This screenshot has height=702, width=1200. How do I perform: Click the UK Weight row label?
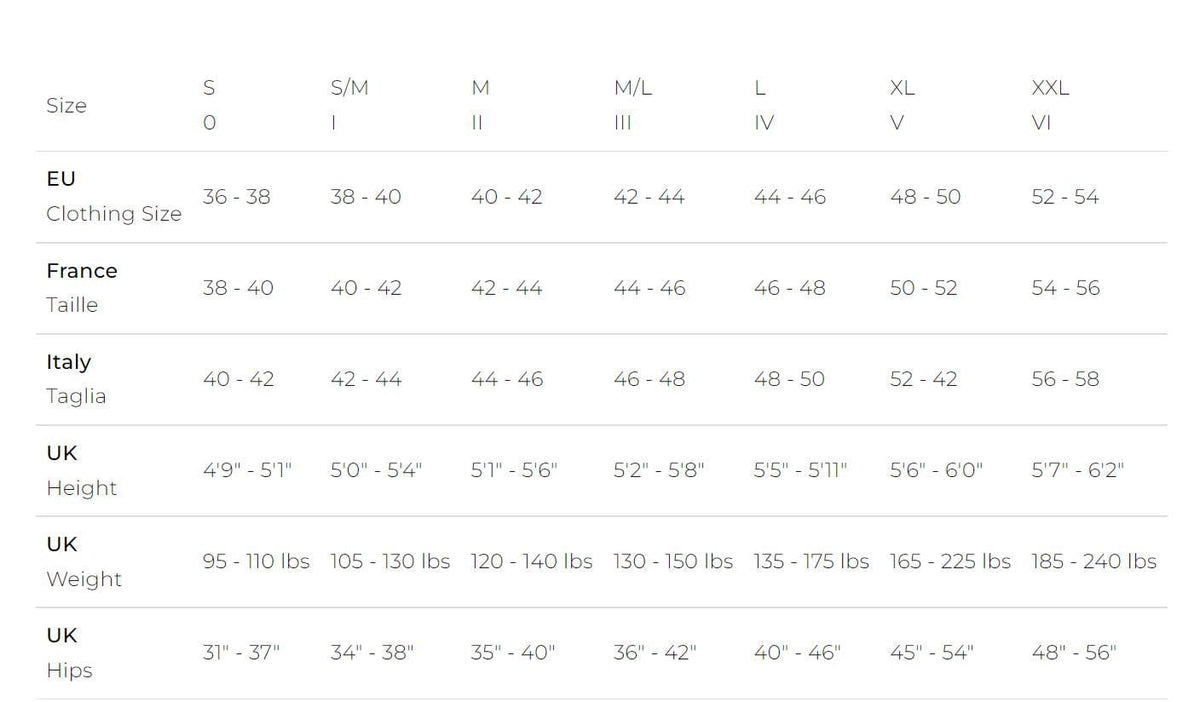[84, 561]
